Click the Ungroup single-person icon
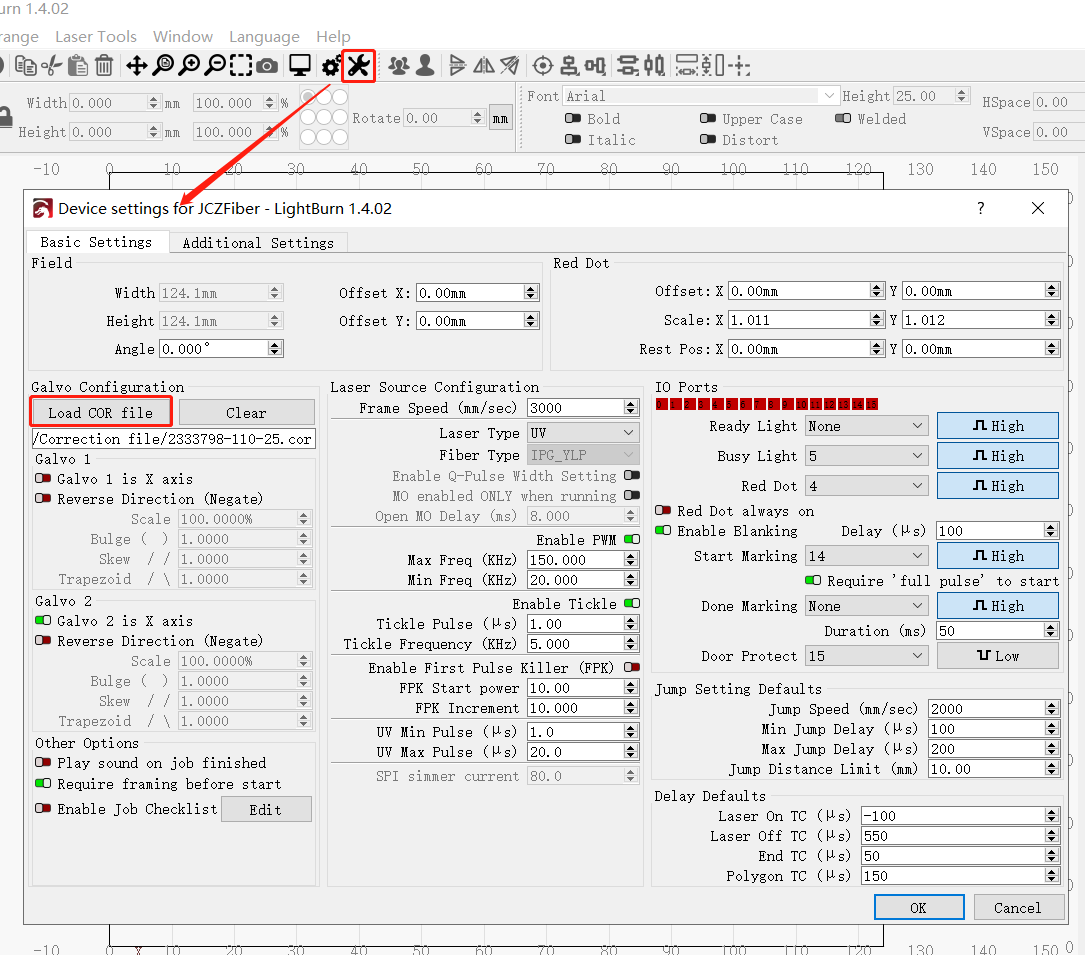This screenshot has width=1085, height=955. click(x=425, y=66)
